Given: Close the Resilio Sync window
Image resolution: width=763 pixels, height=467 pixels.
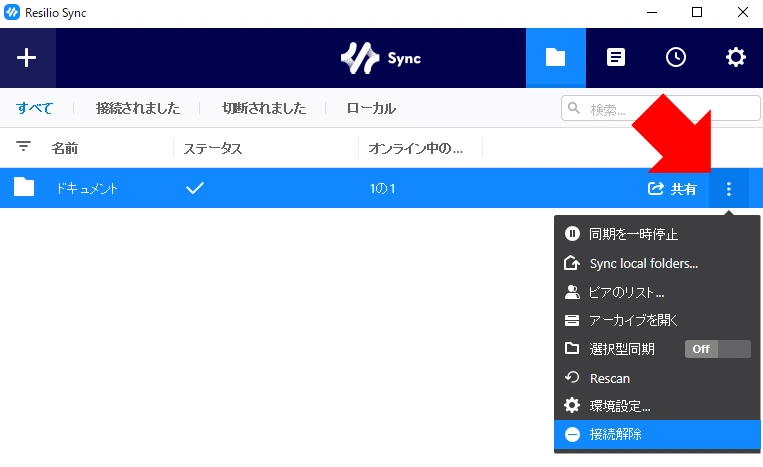Looking at the screenshot, I should [743, 13].
